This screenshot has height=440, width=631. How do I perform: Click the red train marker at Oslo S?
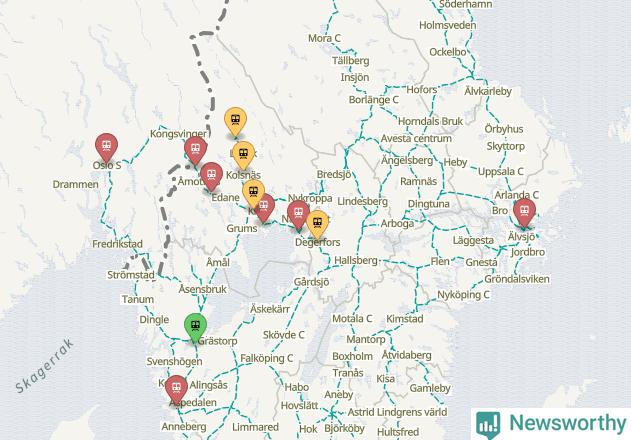[106, 147]
